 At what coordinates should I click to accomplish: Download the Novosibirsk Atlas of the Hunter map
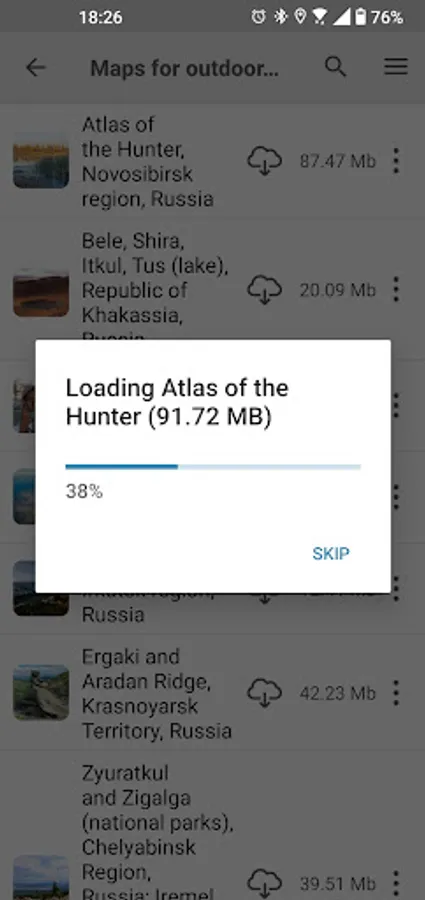point(264,161)
